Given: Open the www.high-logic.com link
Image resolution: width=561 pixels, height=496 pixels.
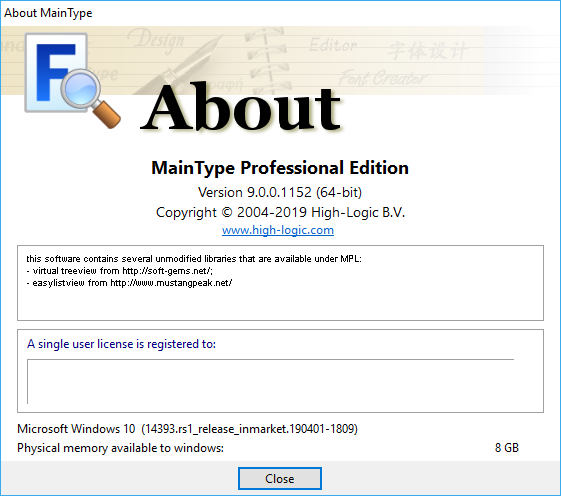Looking at the screenshot, I should pos(278,230).
